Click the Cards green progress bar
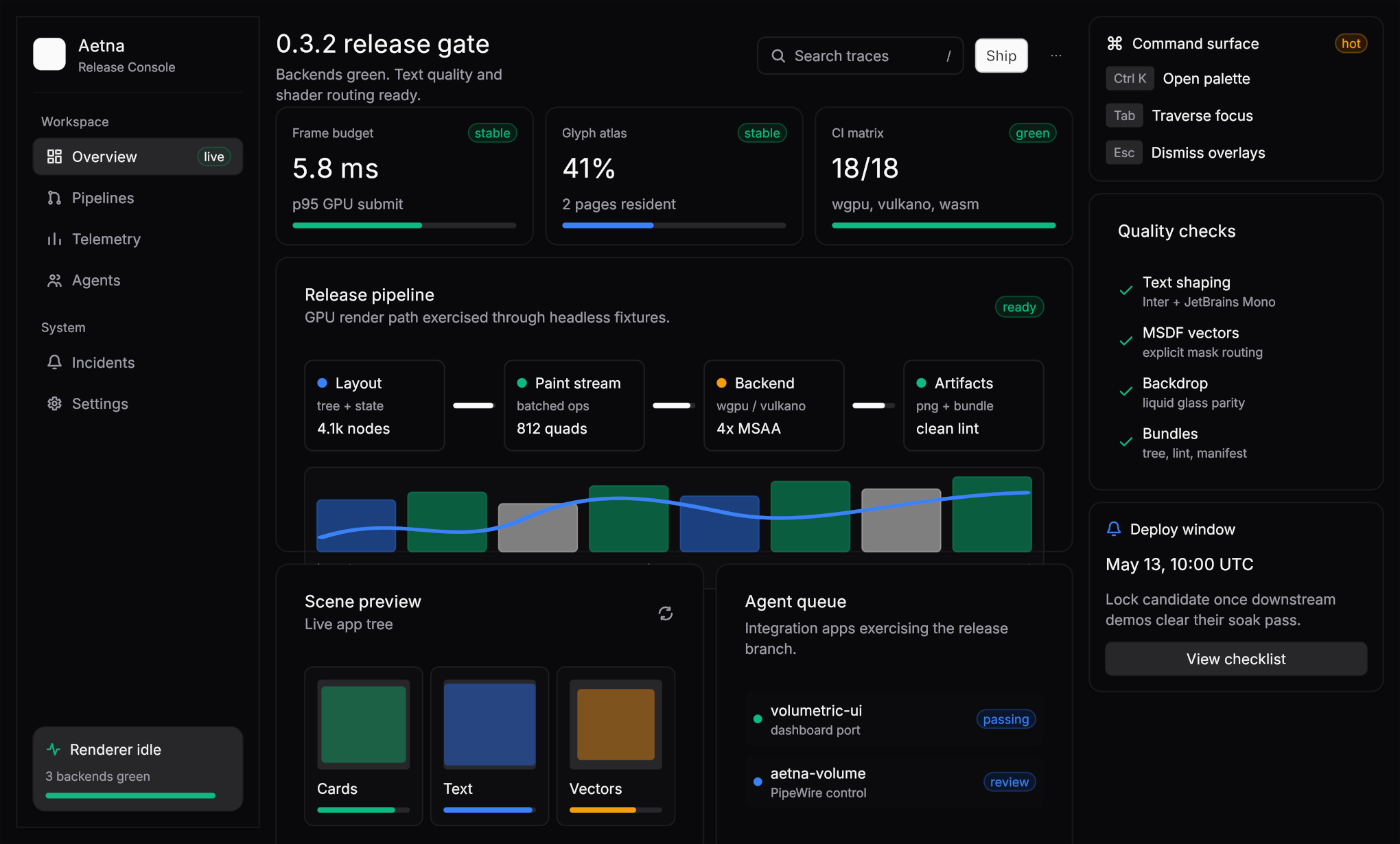 (x=363, y=810)
